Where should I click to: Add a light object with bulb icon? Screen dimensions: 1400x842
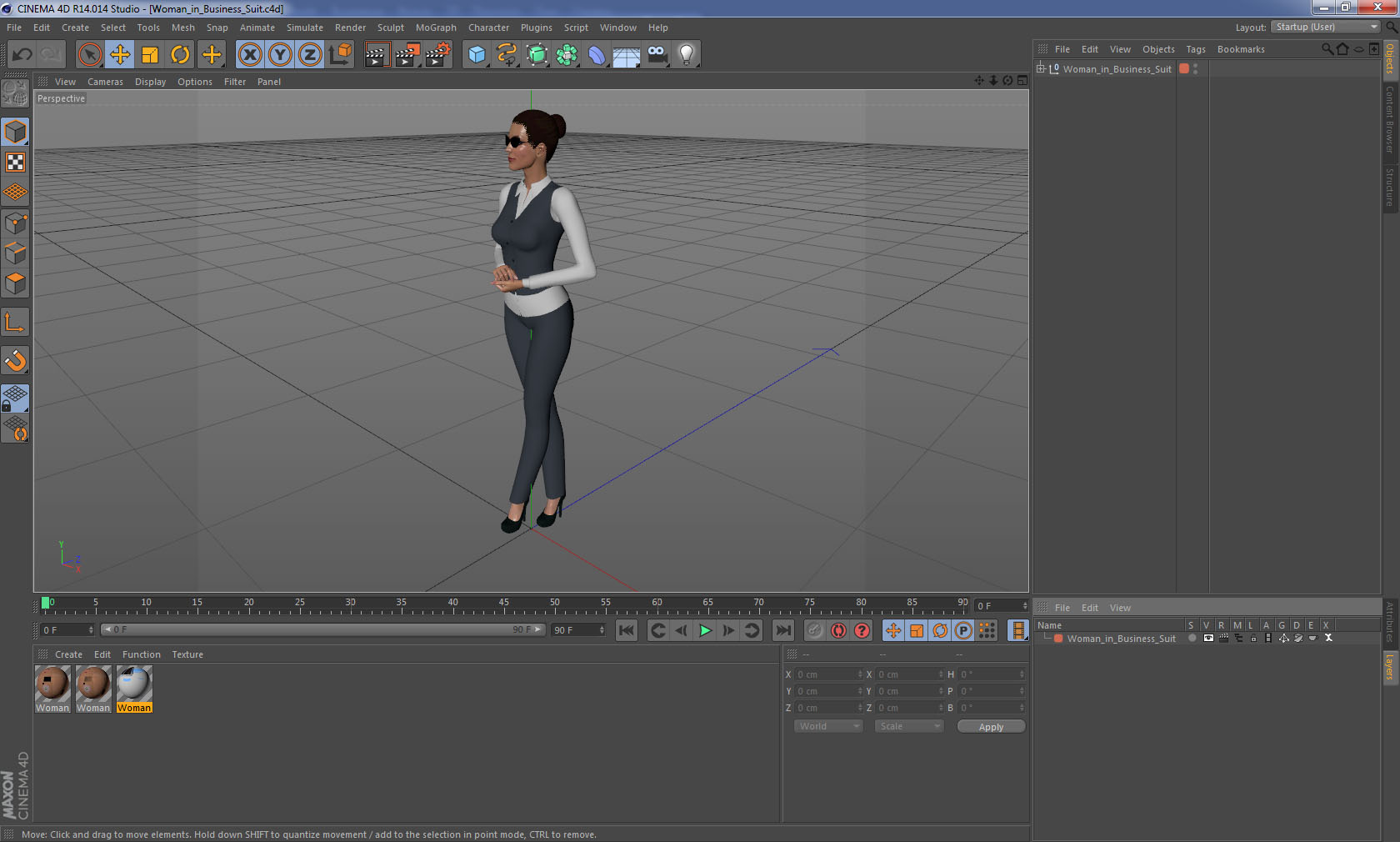click(686, 55)
